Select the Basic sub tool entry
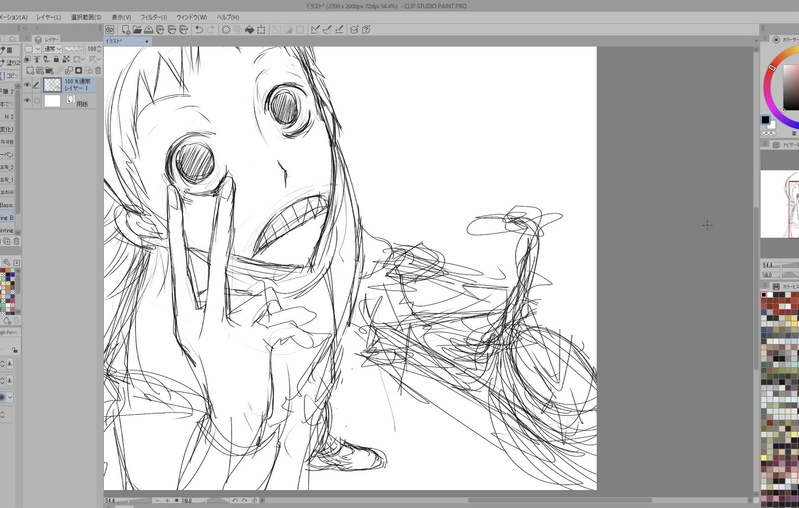Screen dimensions: 799x508 tap(7, 205)
